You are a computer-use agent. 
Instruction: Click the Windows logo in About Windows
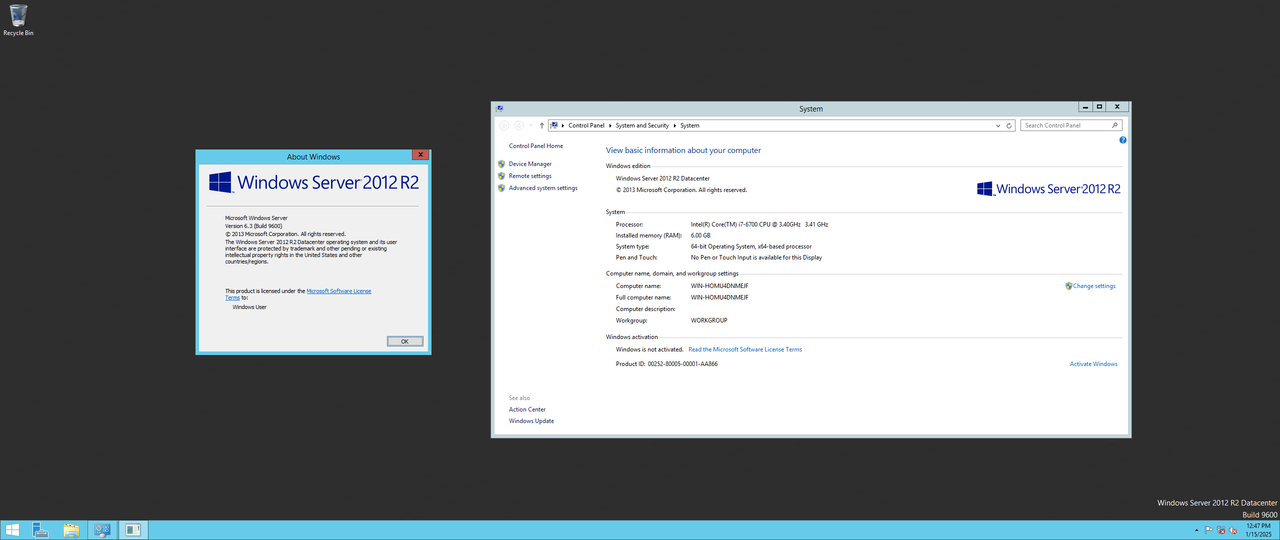tap(220, 182)
